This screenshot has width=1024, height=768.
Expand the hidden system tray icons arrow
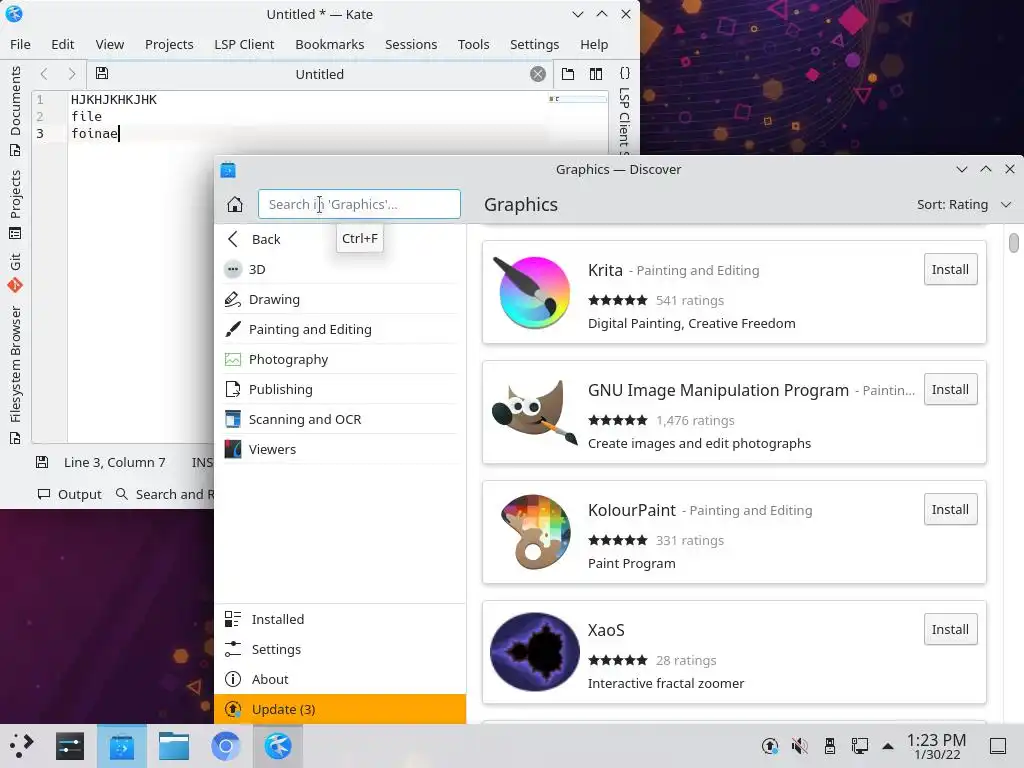888,746
